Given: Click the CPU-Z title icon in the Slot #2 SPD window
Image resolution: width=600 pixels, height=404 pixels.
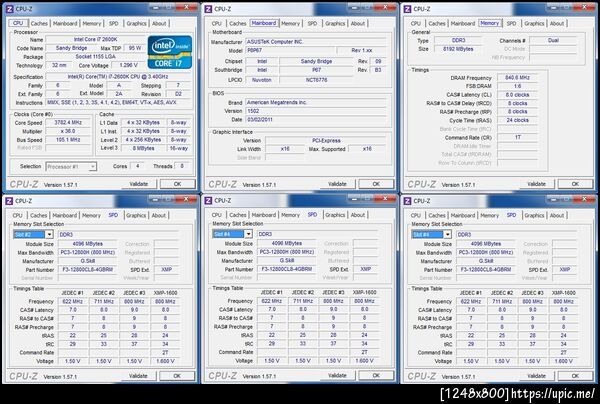Looking at the screenshot, I should [x=10, y=201].
